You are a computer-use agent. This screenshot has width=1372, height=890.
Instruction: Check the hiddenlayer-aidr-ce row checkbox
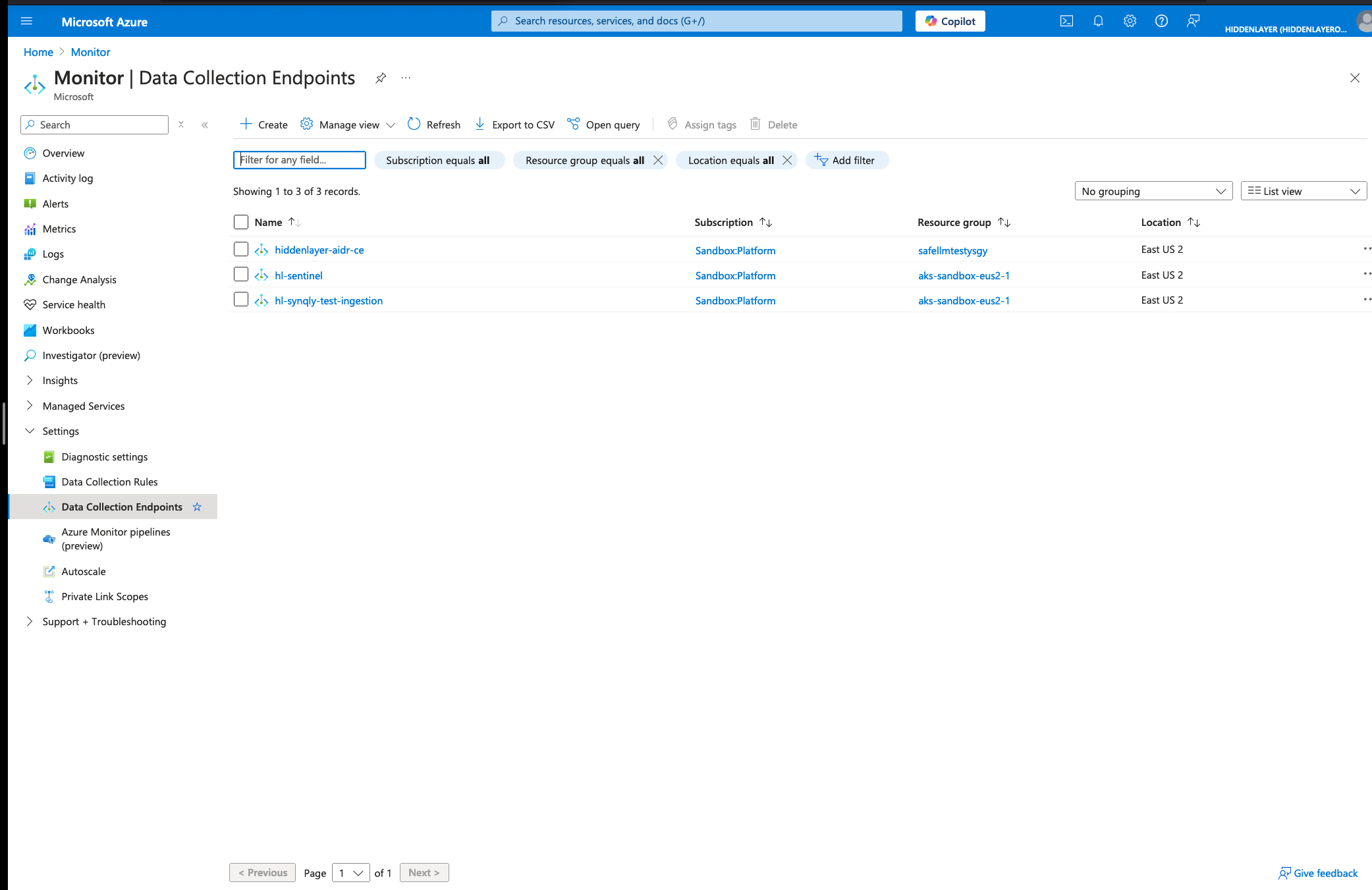241,249
